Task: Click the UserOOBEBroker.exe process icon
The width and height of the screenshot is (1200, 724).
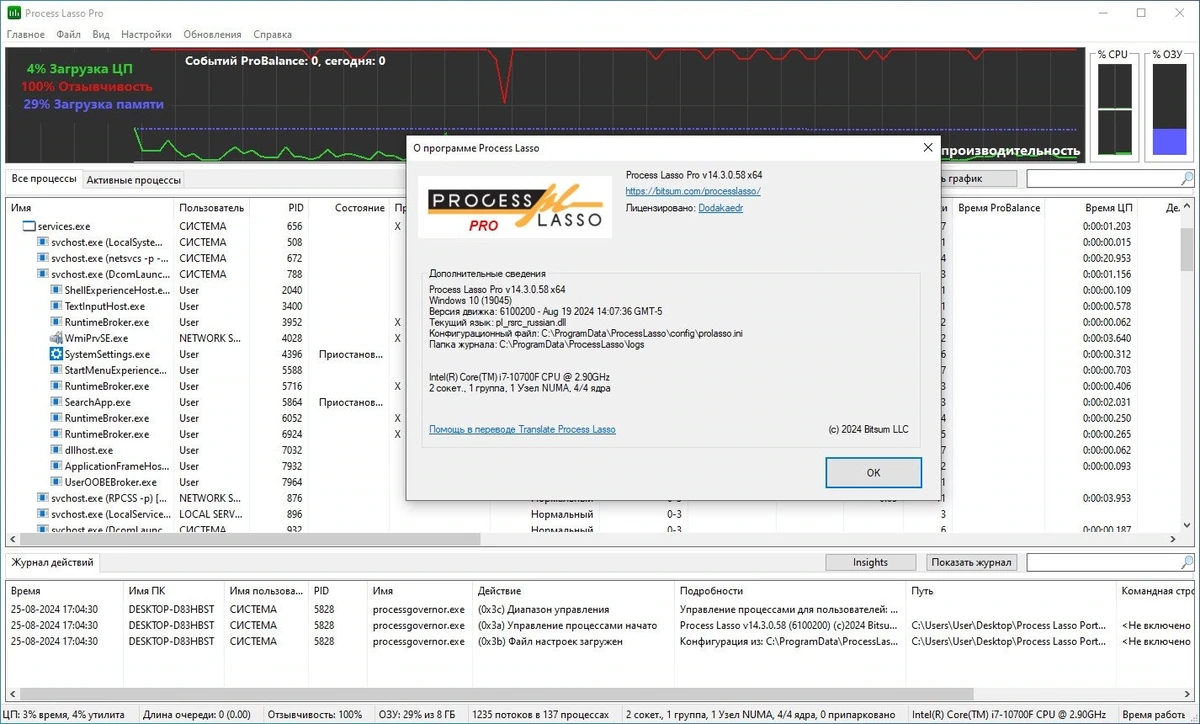Action: 57,482
